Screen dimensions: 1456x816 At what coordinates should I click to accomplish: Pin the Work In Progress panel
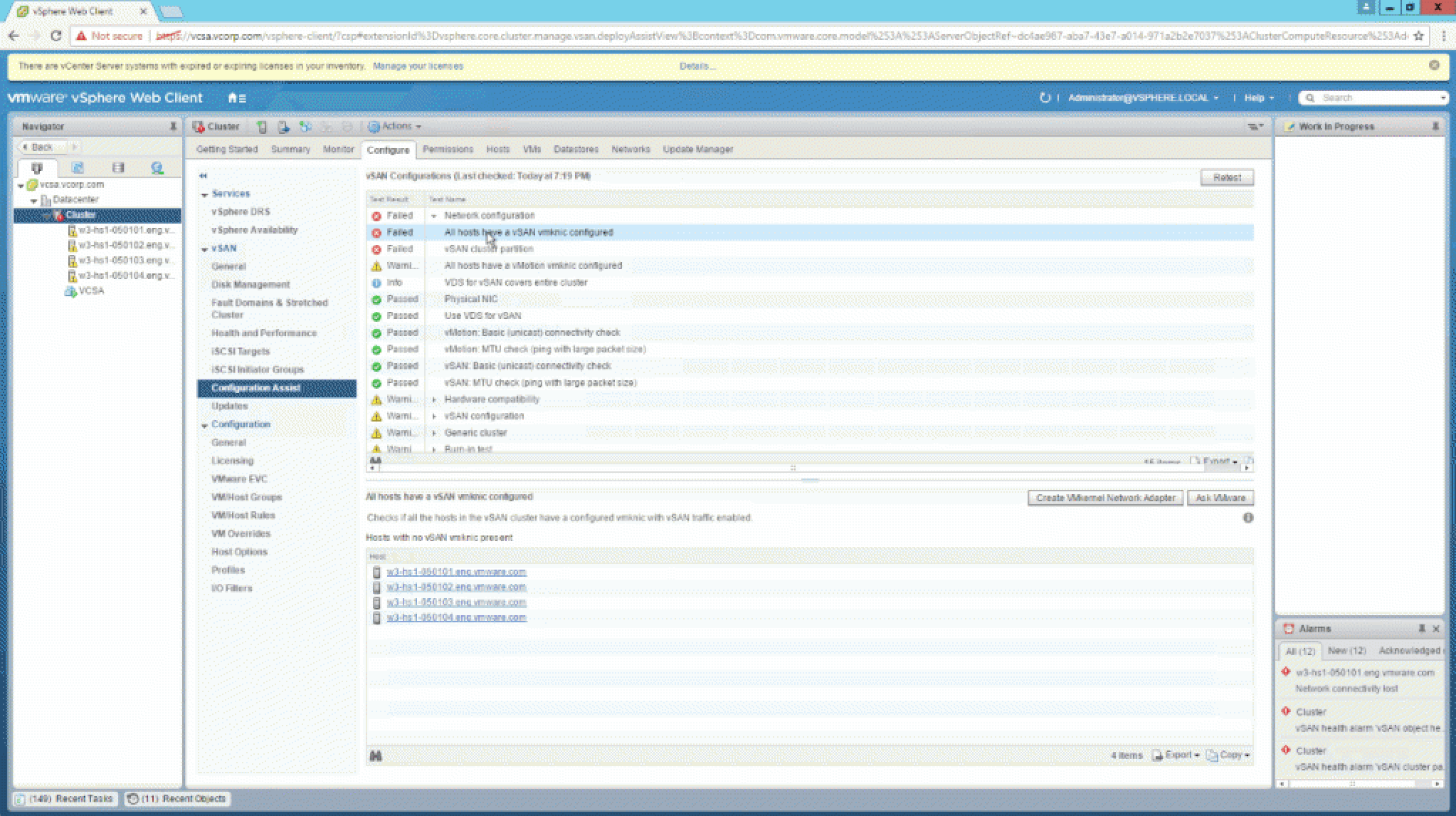pos(1435,126)
